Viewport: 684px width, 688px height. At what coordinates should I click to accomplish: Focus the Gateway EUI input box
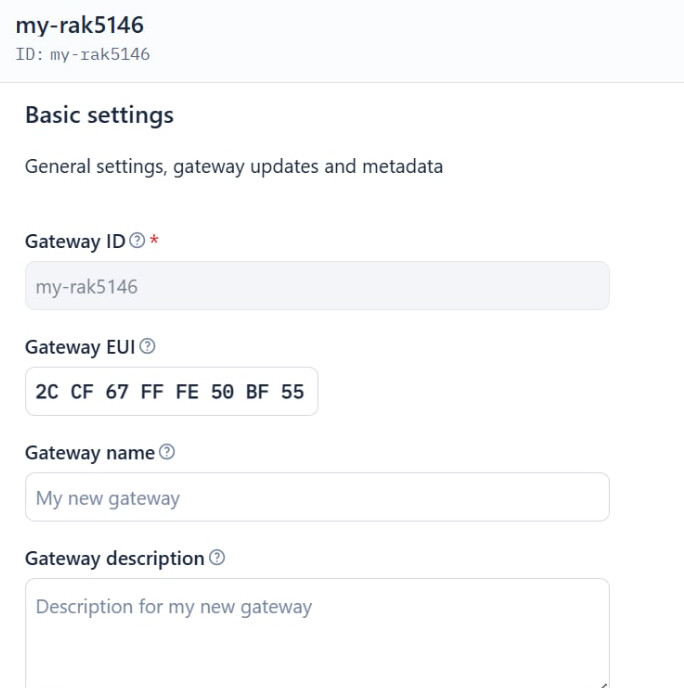[x=172, y=391]
